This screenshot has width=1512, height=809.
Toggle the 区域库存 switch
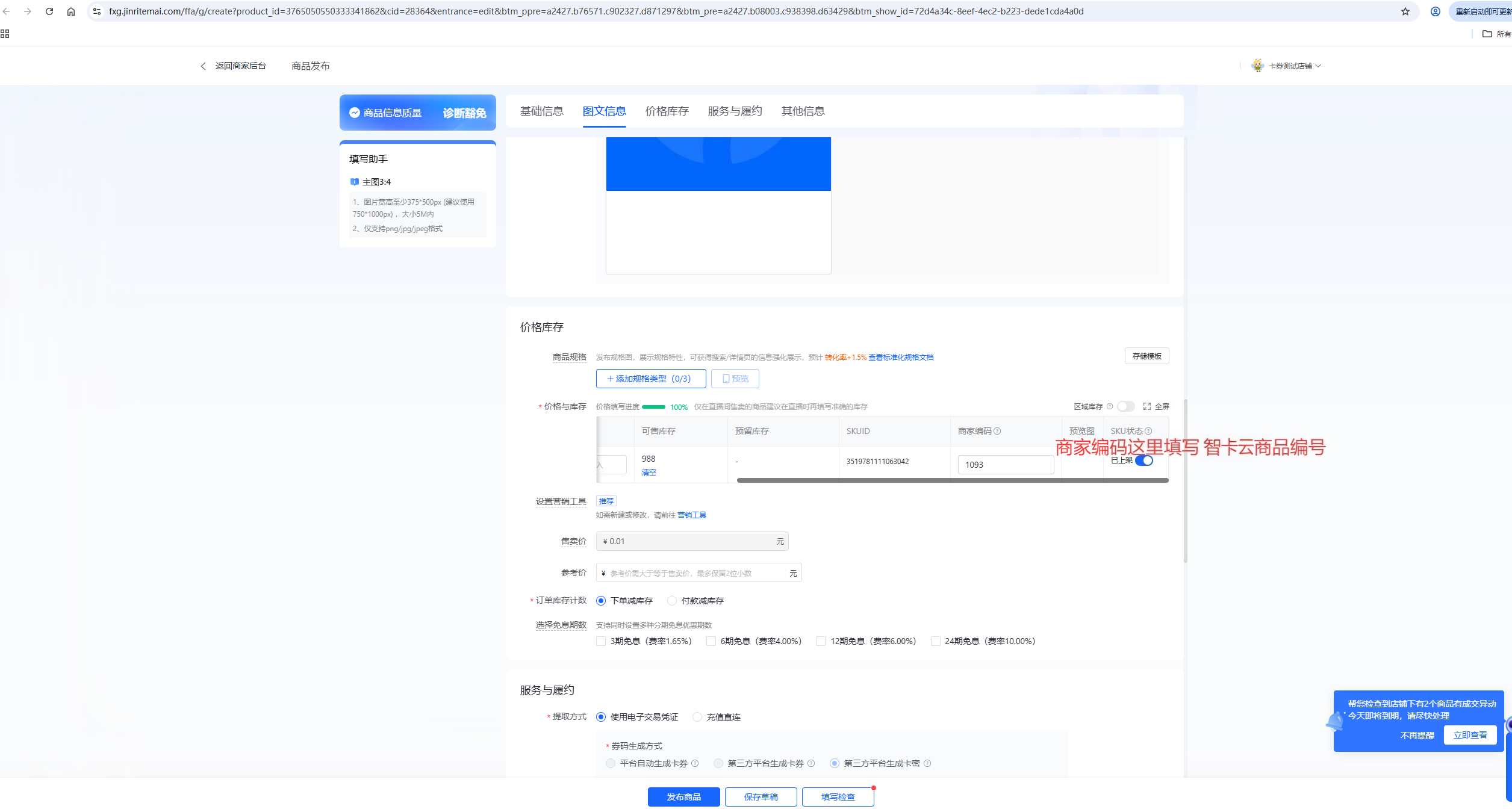[1125, 406]
